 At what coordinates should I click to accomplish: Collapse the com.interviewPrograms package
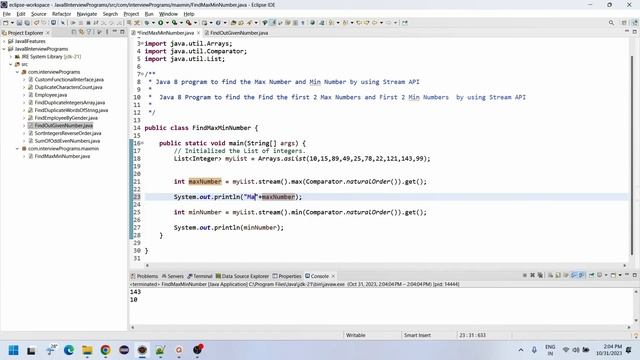(17, 72)
